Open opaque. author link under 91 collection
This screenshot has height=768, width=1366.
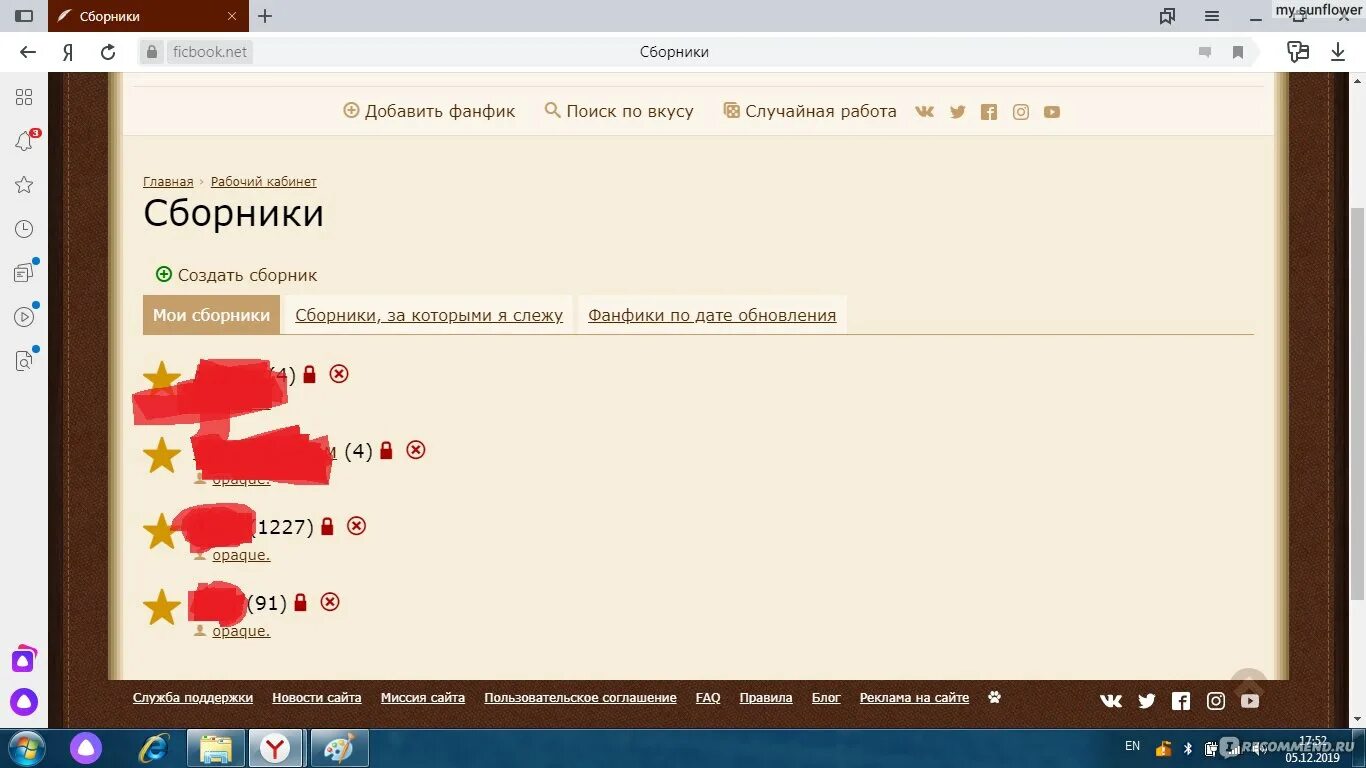tap(241, 631)
